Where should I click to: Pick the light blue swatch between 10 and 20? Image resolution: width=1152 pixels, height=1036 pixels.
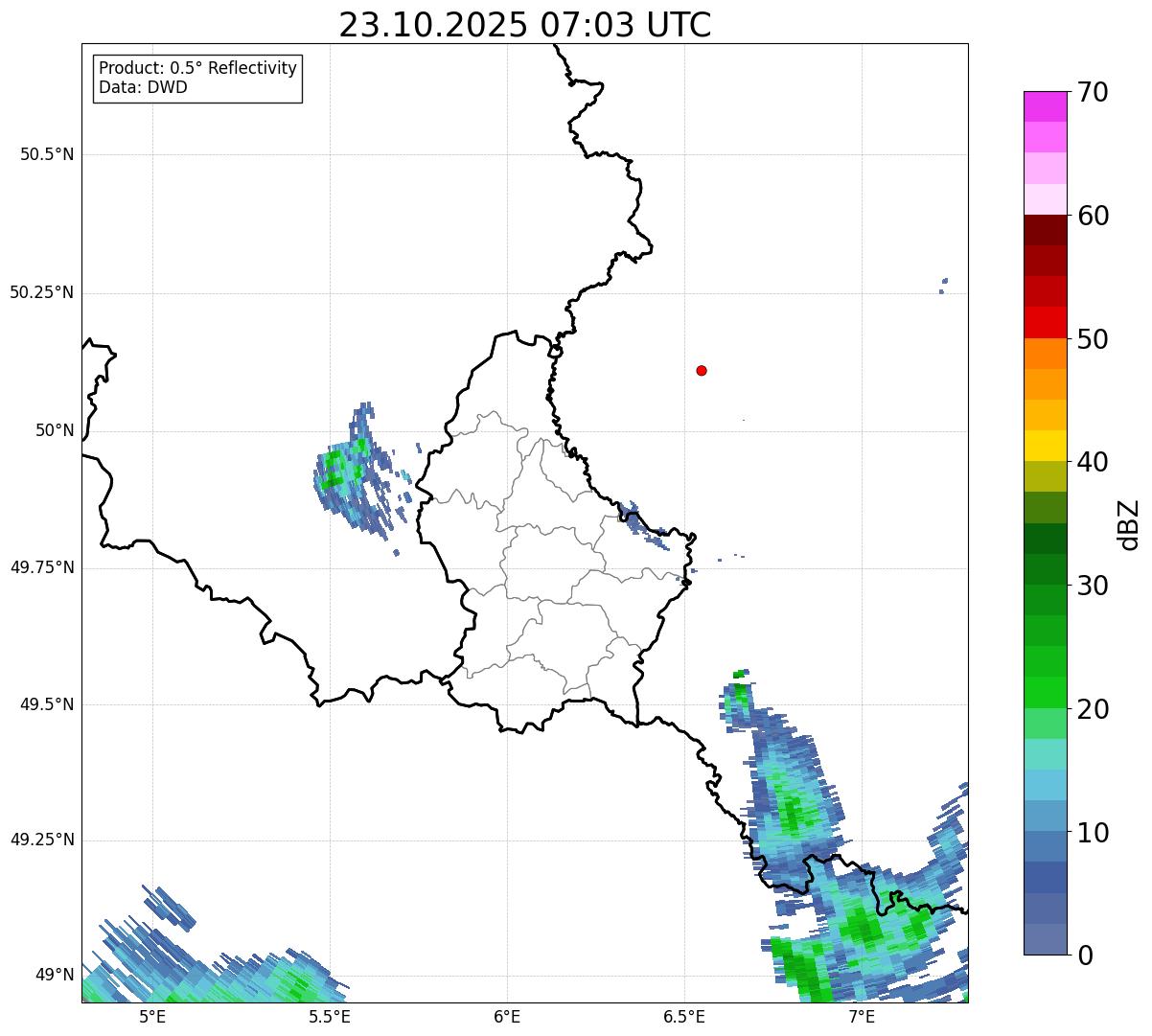1045,785
